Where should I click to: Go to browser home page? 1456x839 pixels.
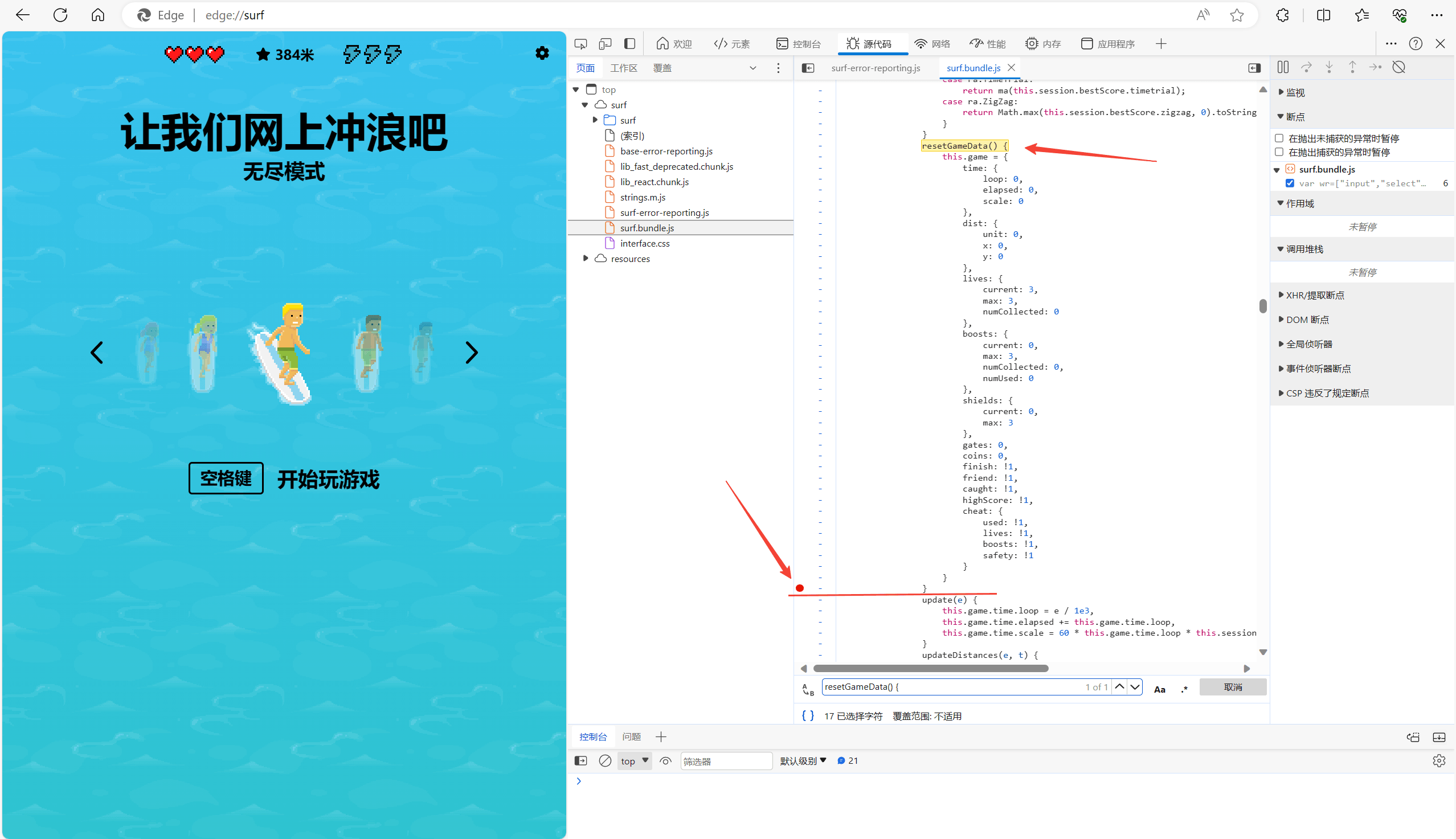coord(98,15)
